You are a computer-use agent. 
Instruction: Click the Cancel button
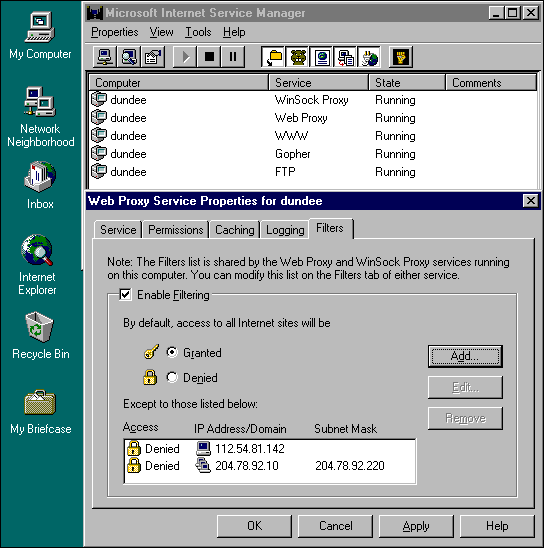click(x=335, y=526)
